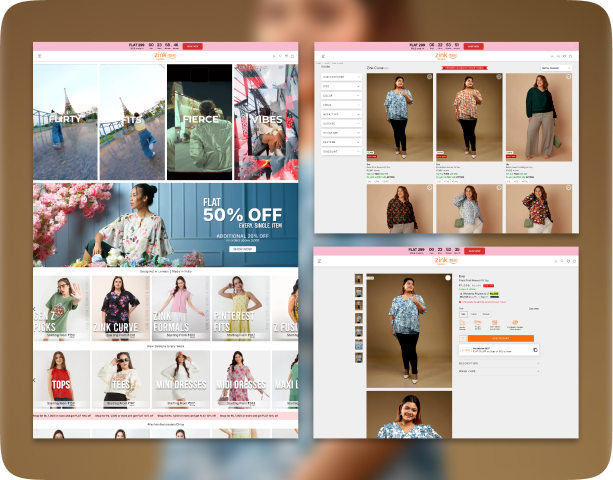The image size is (613, 480).
Task: Open the Tops category tile
Action: point(62,383)
